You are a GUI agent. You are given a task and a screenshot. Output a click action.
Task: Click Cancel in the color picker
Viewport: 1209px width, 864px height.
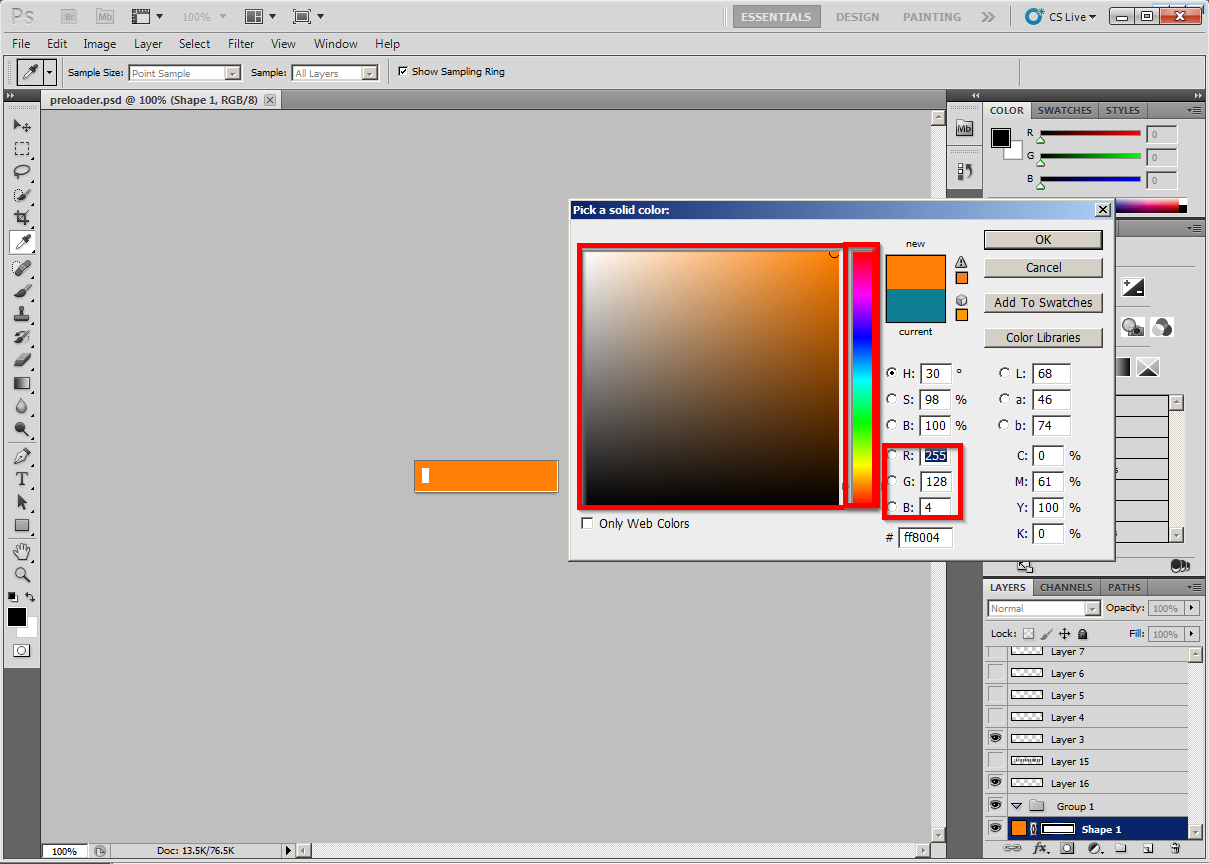(1043, 267)
